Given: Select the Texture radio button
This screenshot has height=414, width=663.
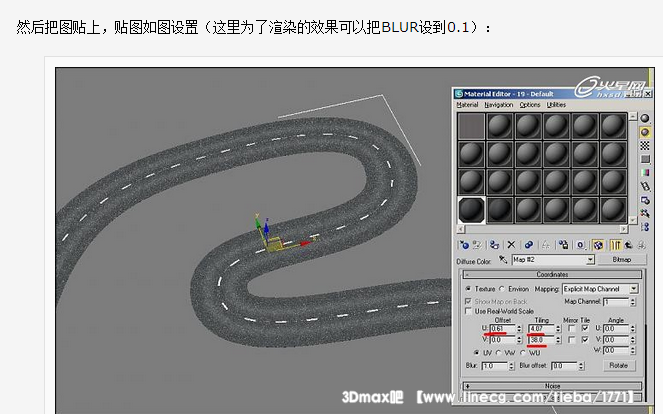Looking at the screenshot, I should (x=468, y=289).
